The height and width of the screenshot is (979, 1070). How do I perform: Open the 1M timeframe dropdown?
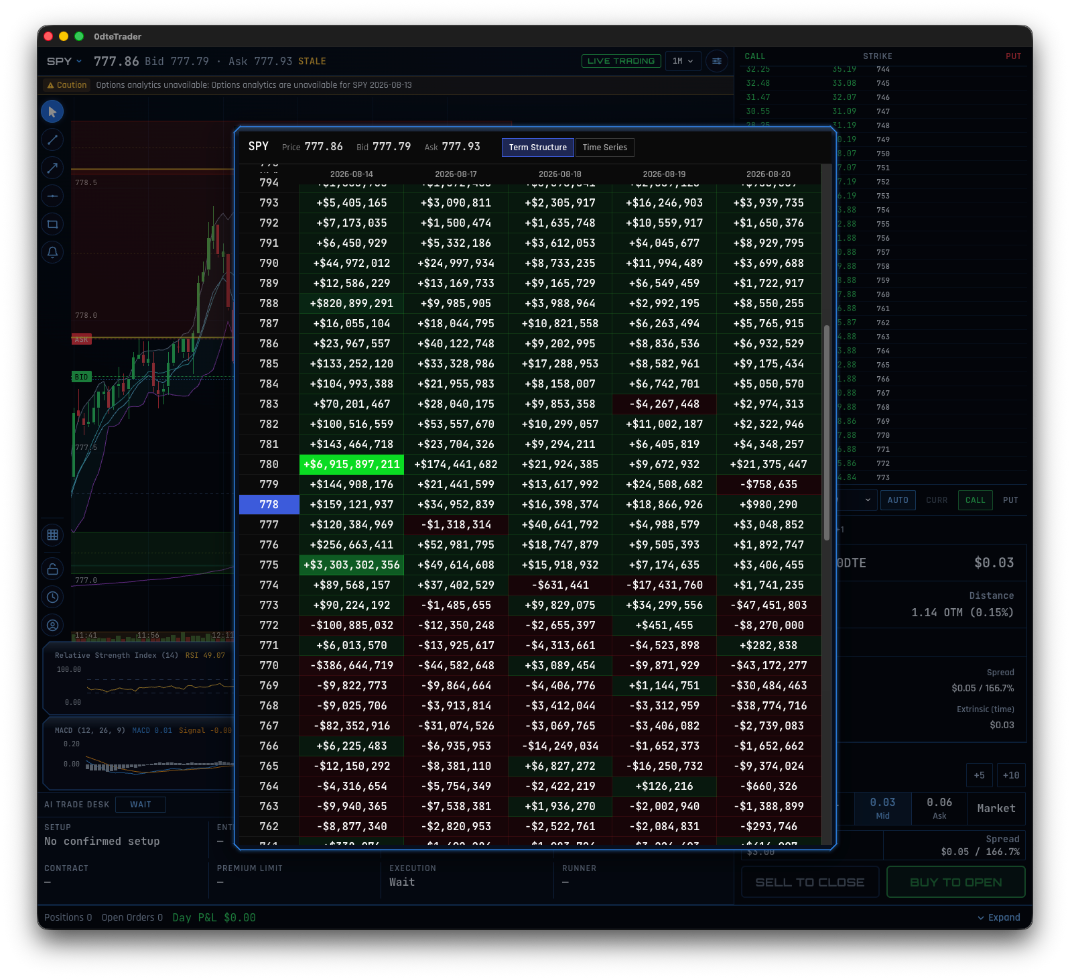coord(682,61)
